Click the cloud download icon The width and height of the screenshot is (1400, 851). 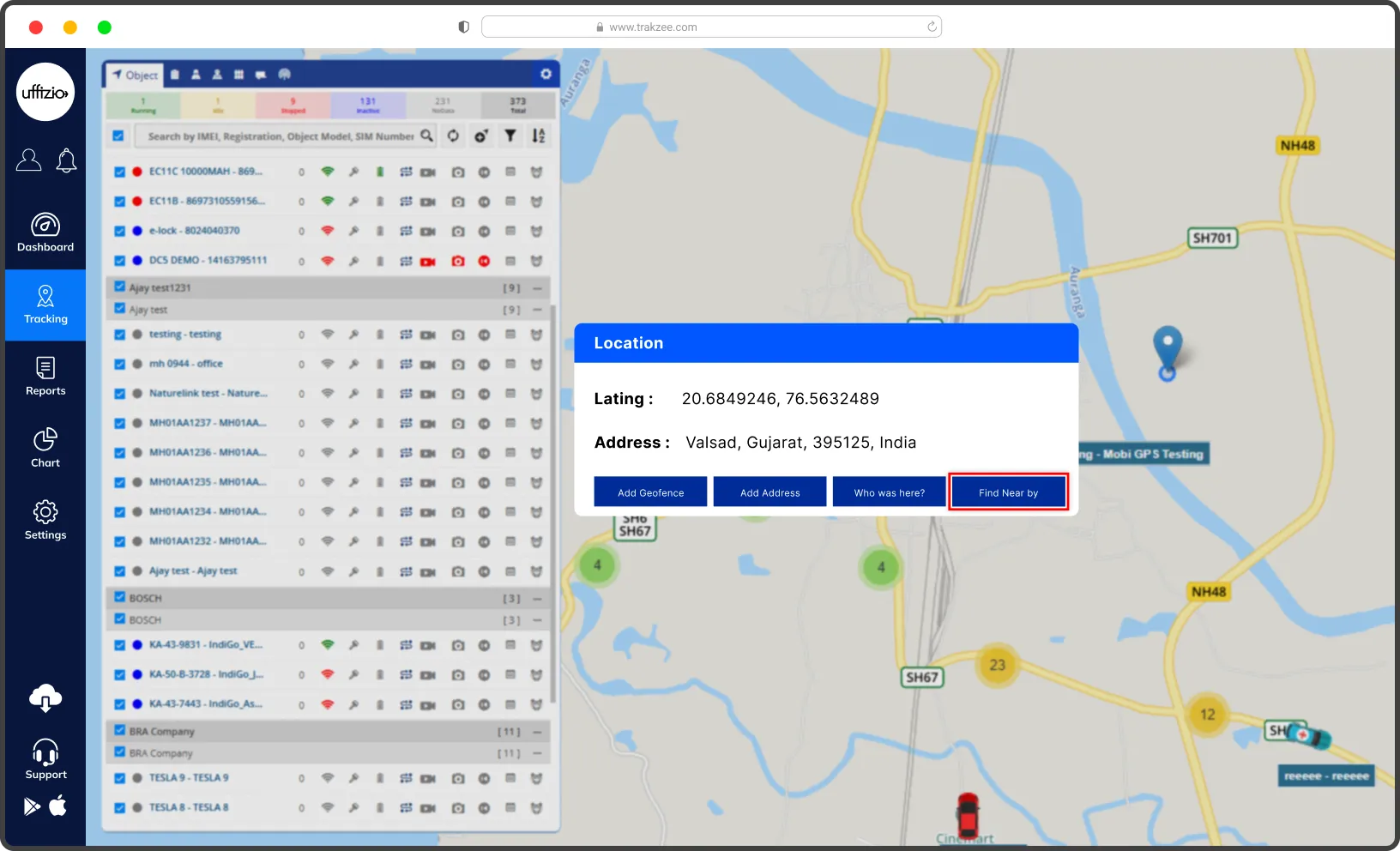[45, 698]
